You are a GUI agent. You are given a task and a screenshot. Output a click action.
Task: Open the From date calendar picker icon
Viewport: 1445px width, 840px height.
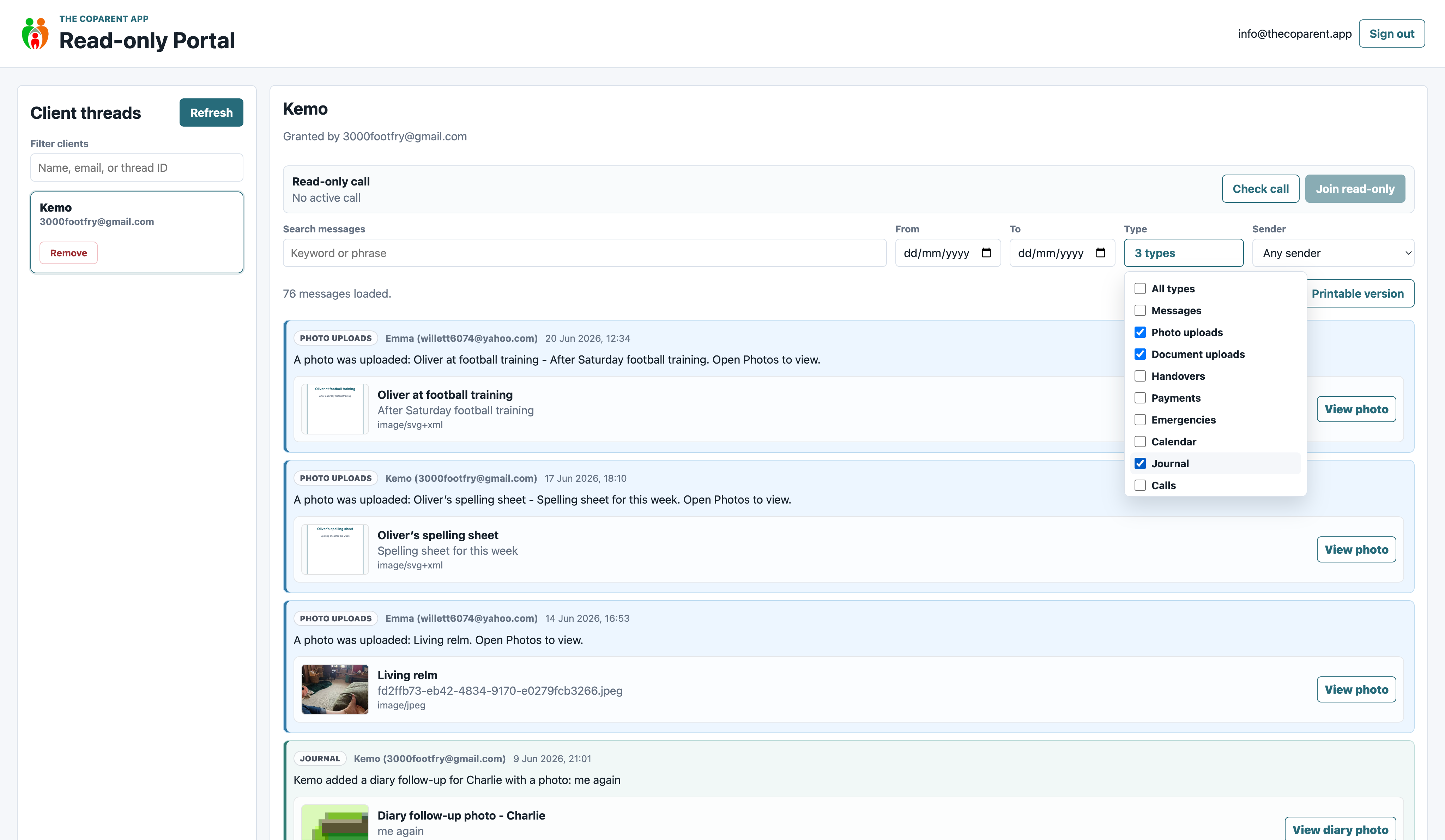[986, 253]
